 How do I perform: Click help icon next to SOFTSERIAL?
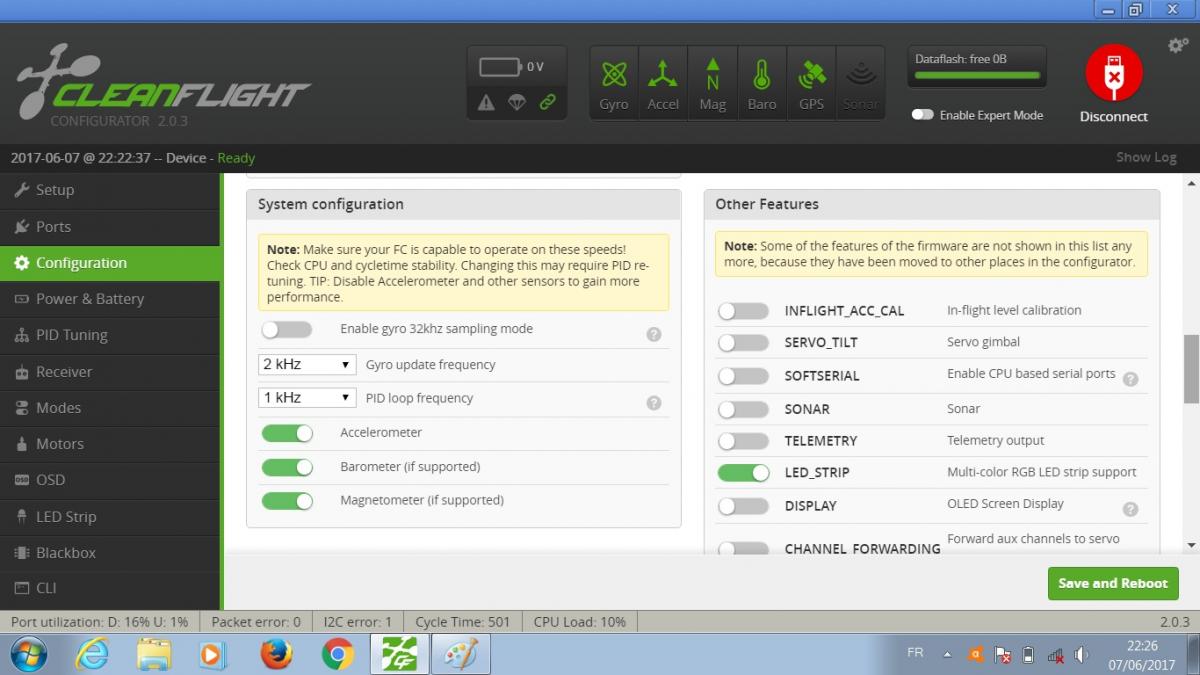pyautogui.click(x=1130, y=379)
